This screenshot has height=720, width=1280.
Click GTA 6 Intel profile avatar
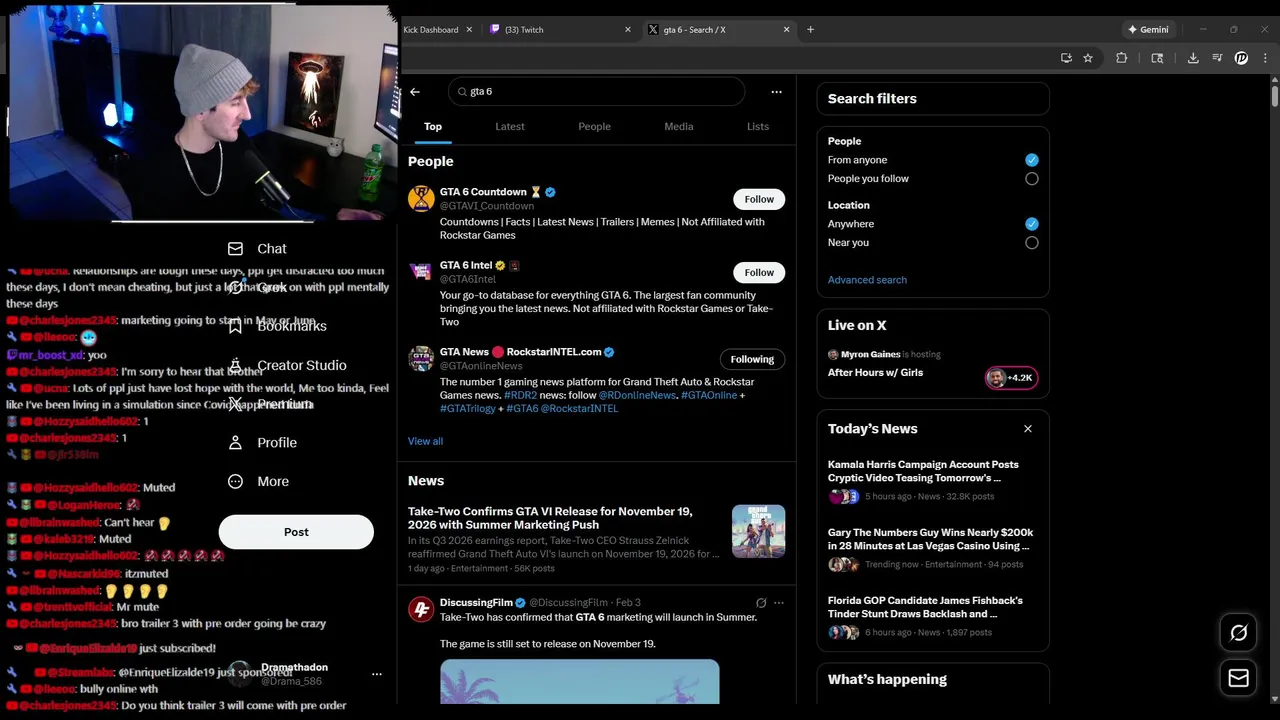421,271
